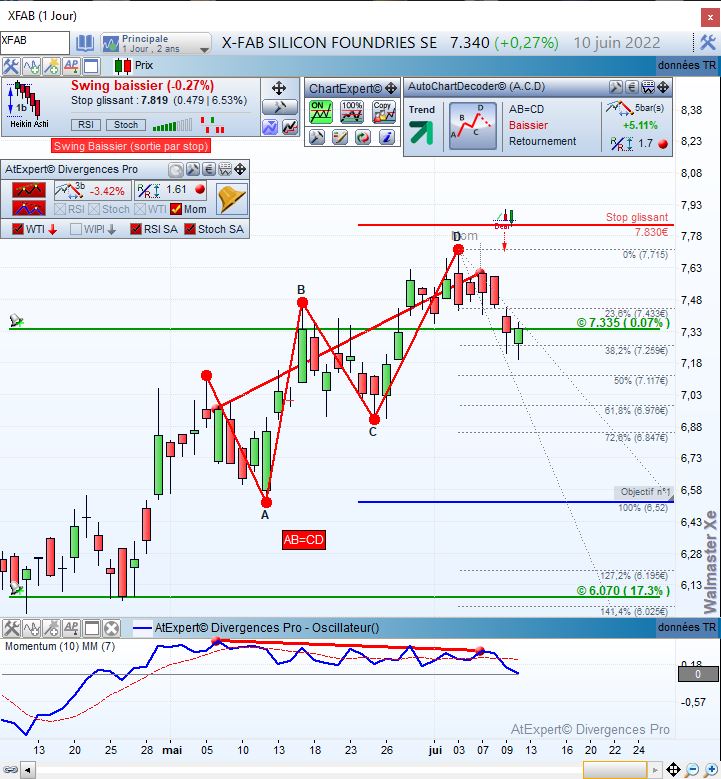Uncheck the Stoch SA checkbox
Screen dimensions: 721x779
[x=190, y=229]
